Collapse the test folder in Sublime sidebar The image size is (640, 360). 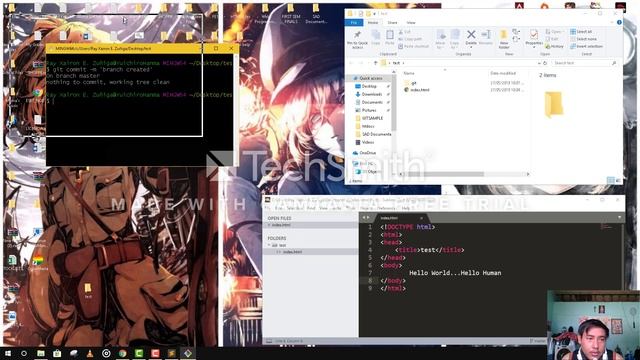[x=269, y=245]
